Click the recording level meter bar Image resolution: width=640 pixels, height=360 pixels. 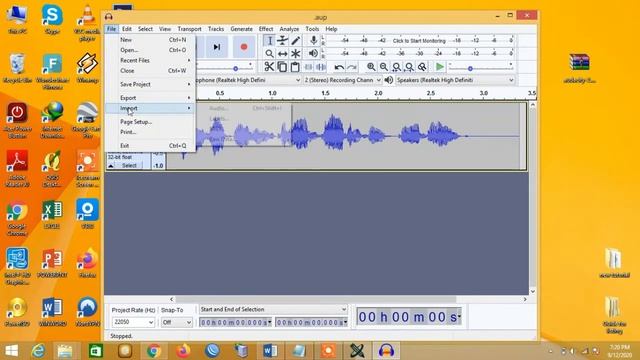[x=419, y=40]
